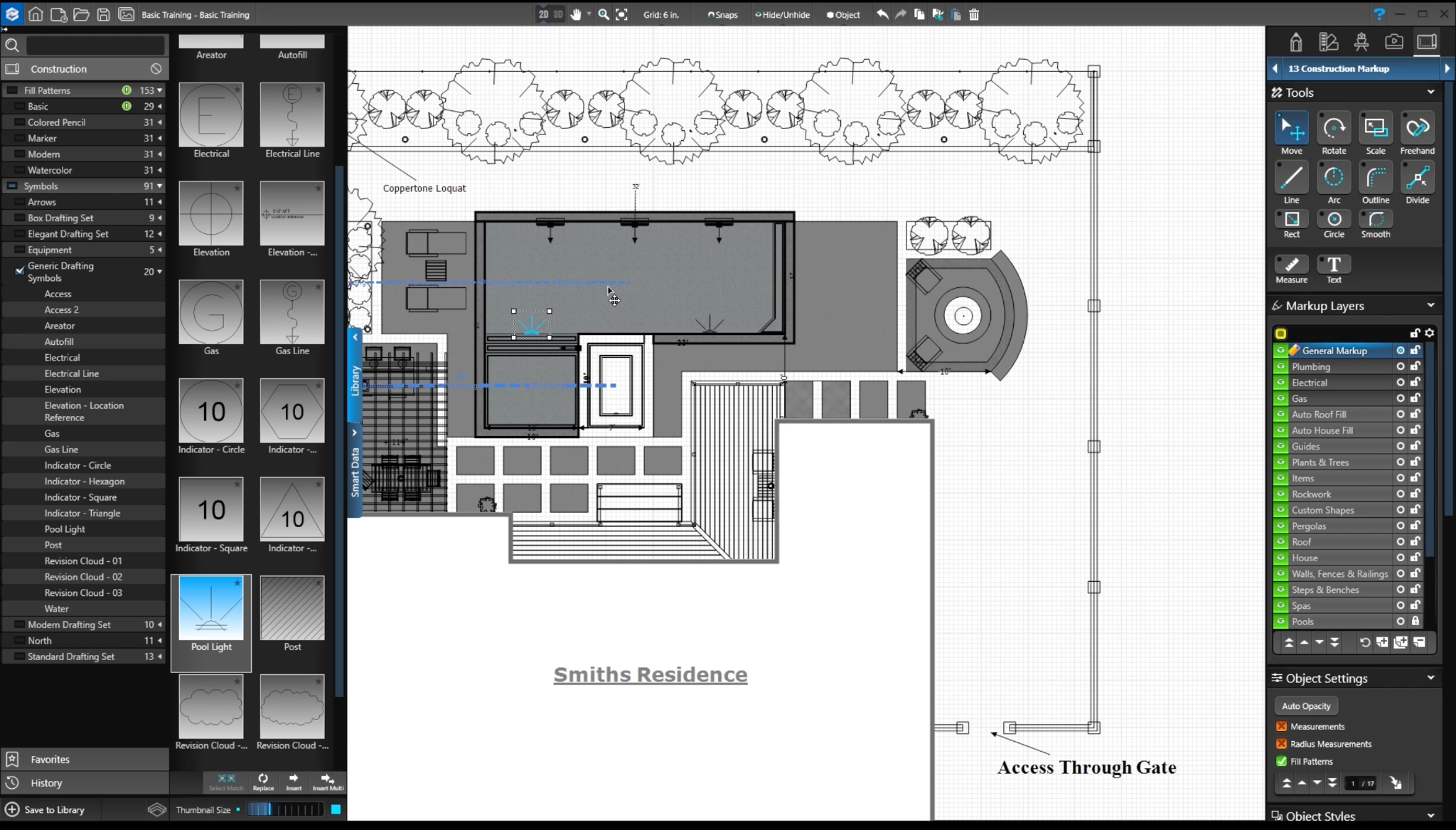Click the Replace button
1456x830 pixels.
pos(263,782)
